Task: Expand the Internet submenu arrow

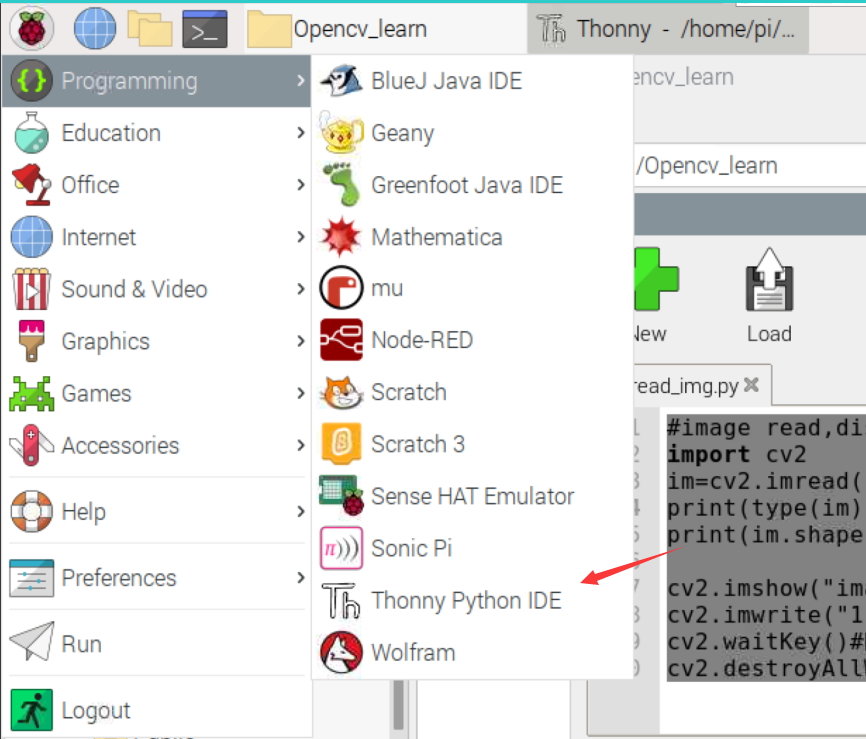Action: coord(300,237)
